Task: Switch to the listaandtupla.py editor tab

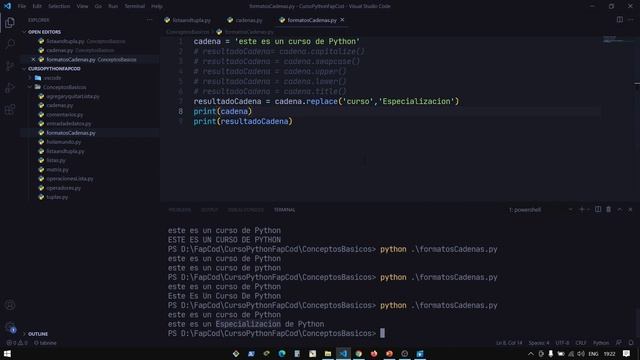Action: [x=188, y=20]
